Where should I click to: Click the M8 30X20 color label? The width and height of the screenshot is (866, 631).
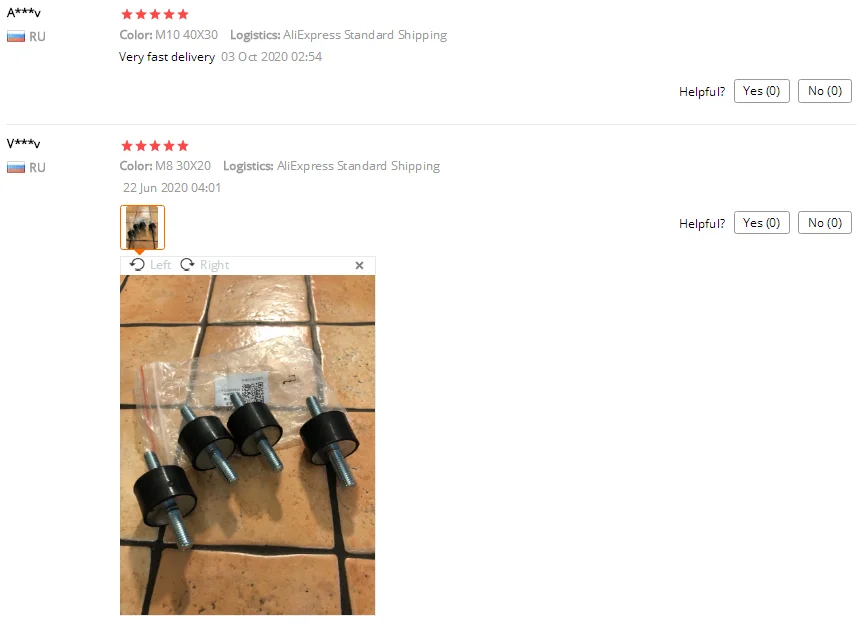pos(183,166)
